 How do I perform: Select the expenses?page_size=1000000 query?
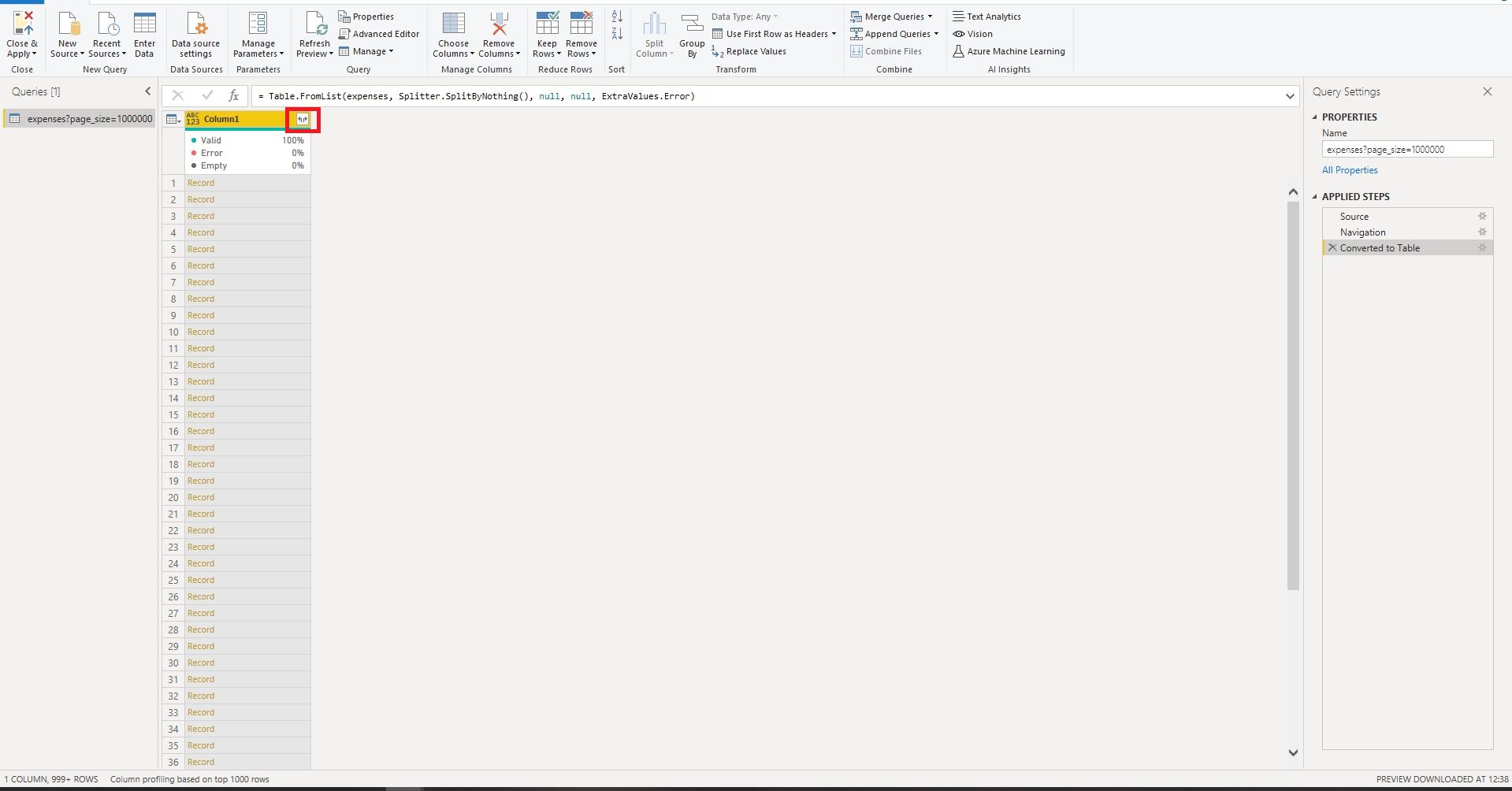[80, 119]
